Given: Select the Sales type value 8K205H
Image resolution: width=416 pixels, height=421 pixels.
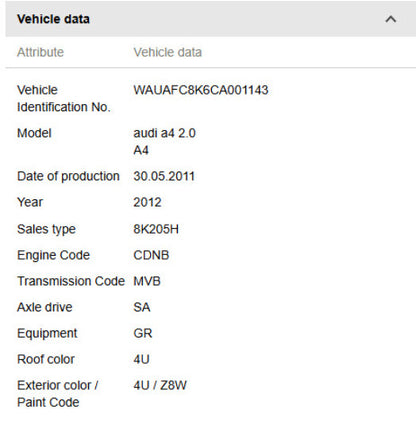Looking at the screenshot, I should pos(156,229).
